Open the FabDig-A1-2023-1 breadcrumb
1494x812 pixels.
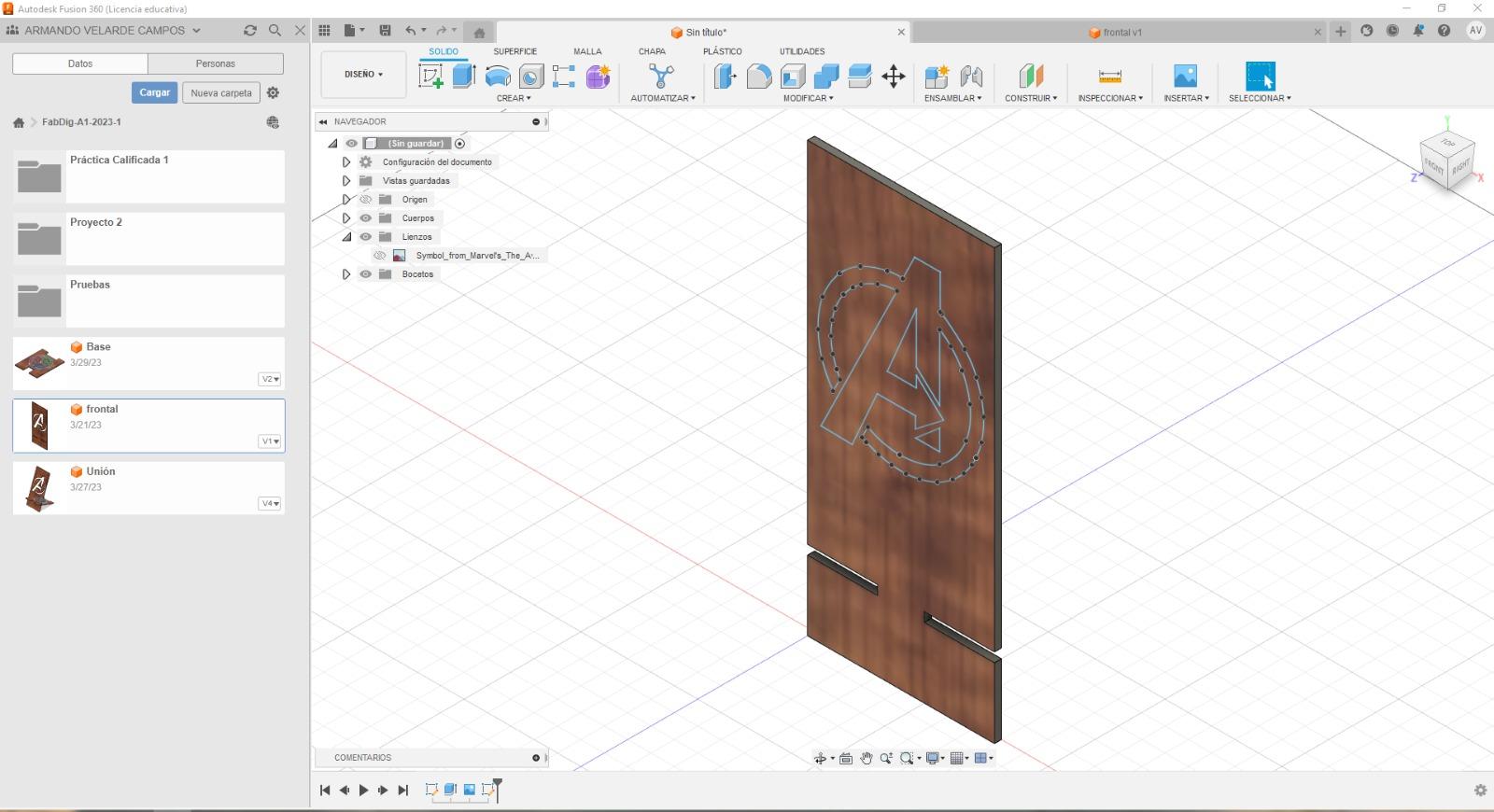(x=81, y=122)
